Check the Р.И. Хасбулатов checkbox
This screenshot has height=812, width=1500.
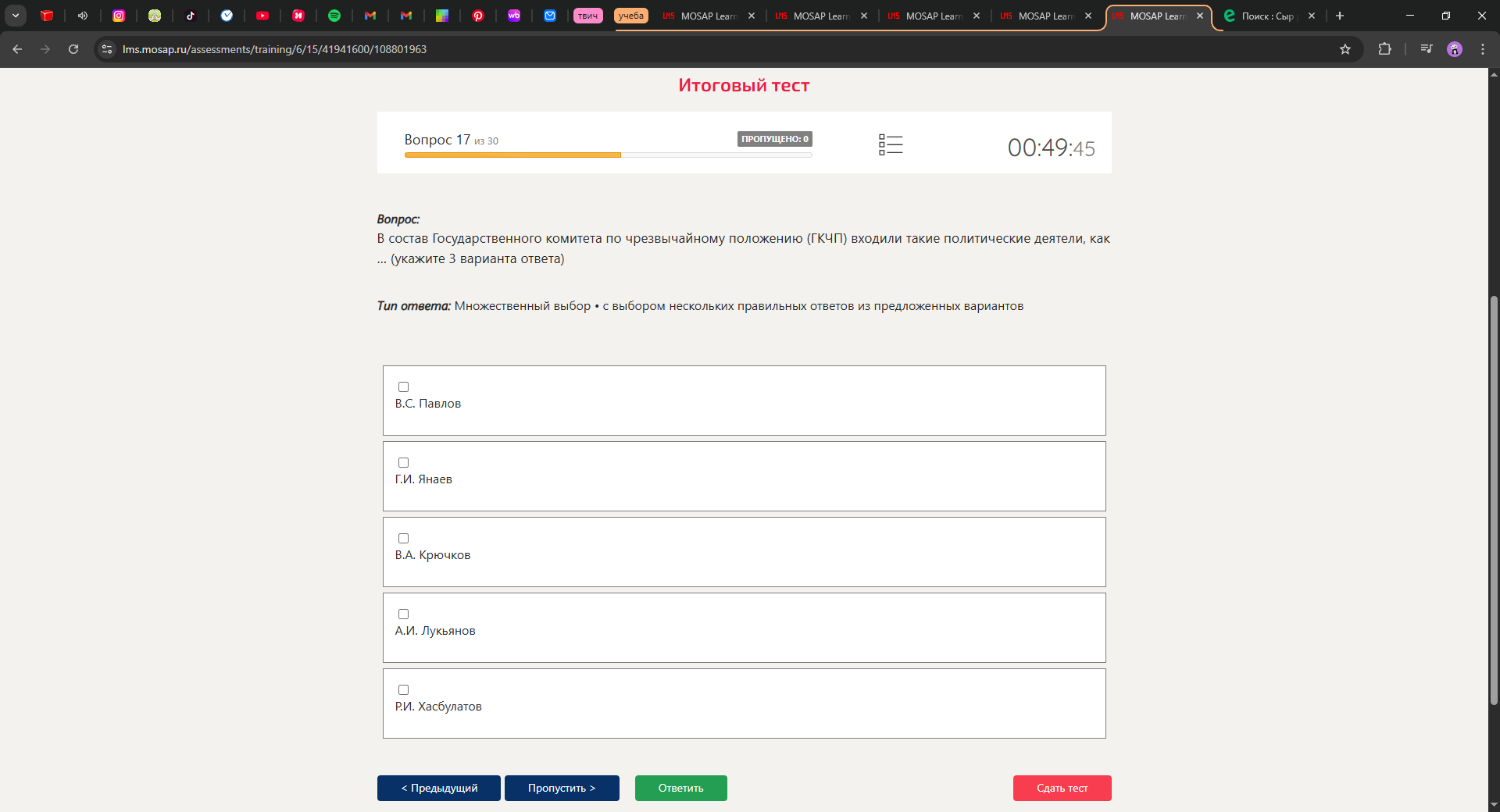404,690
